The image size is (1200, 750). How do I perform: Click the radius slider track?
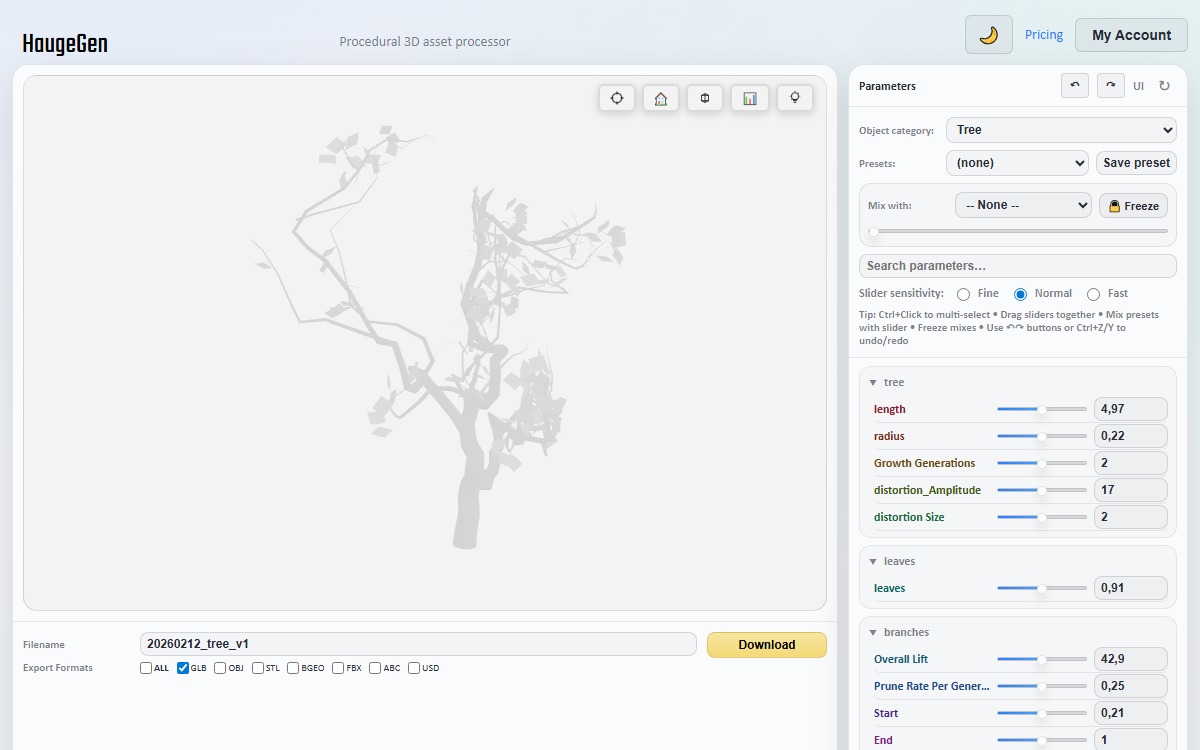point(1041,436)
